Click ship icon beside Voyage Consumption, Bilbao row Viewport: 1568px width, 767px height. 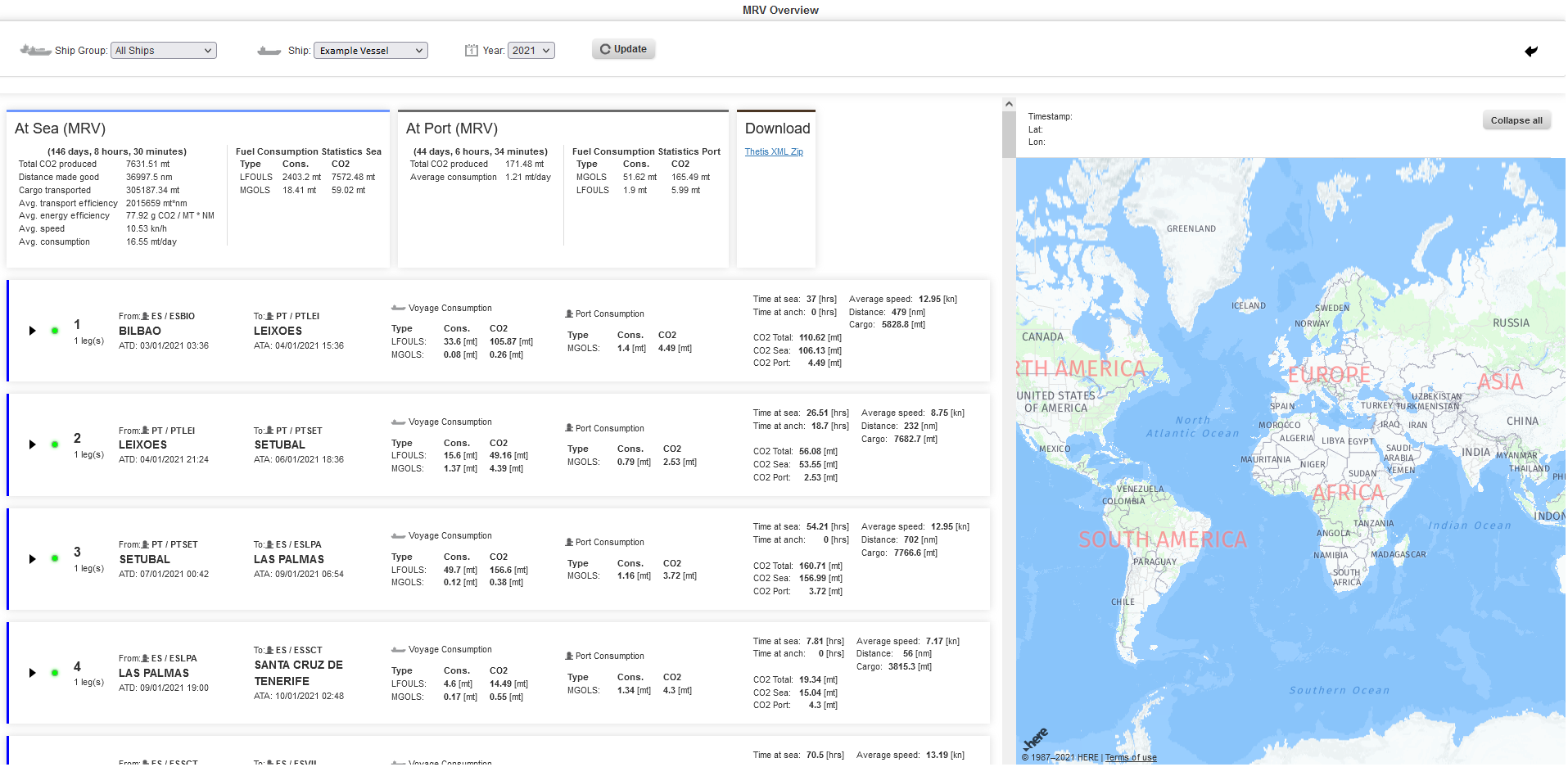tap(399, 309)
